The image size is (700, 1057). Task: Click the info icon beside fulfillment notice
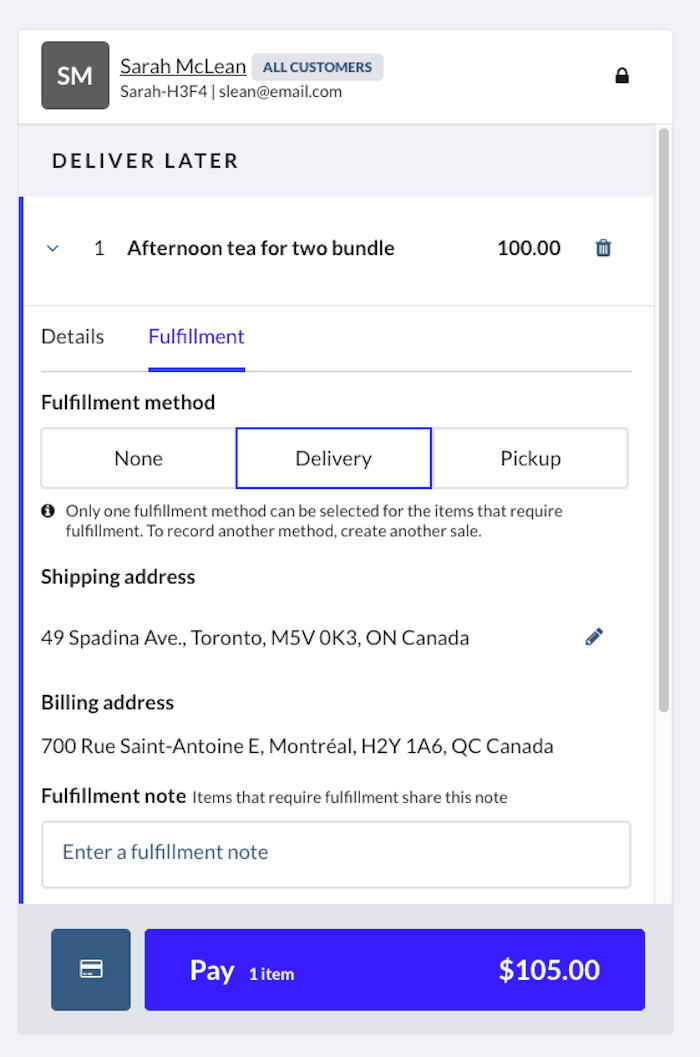48,511
